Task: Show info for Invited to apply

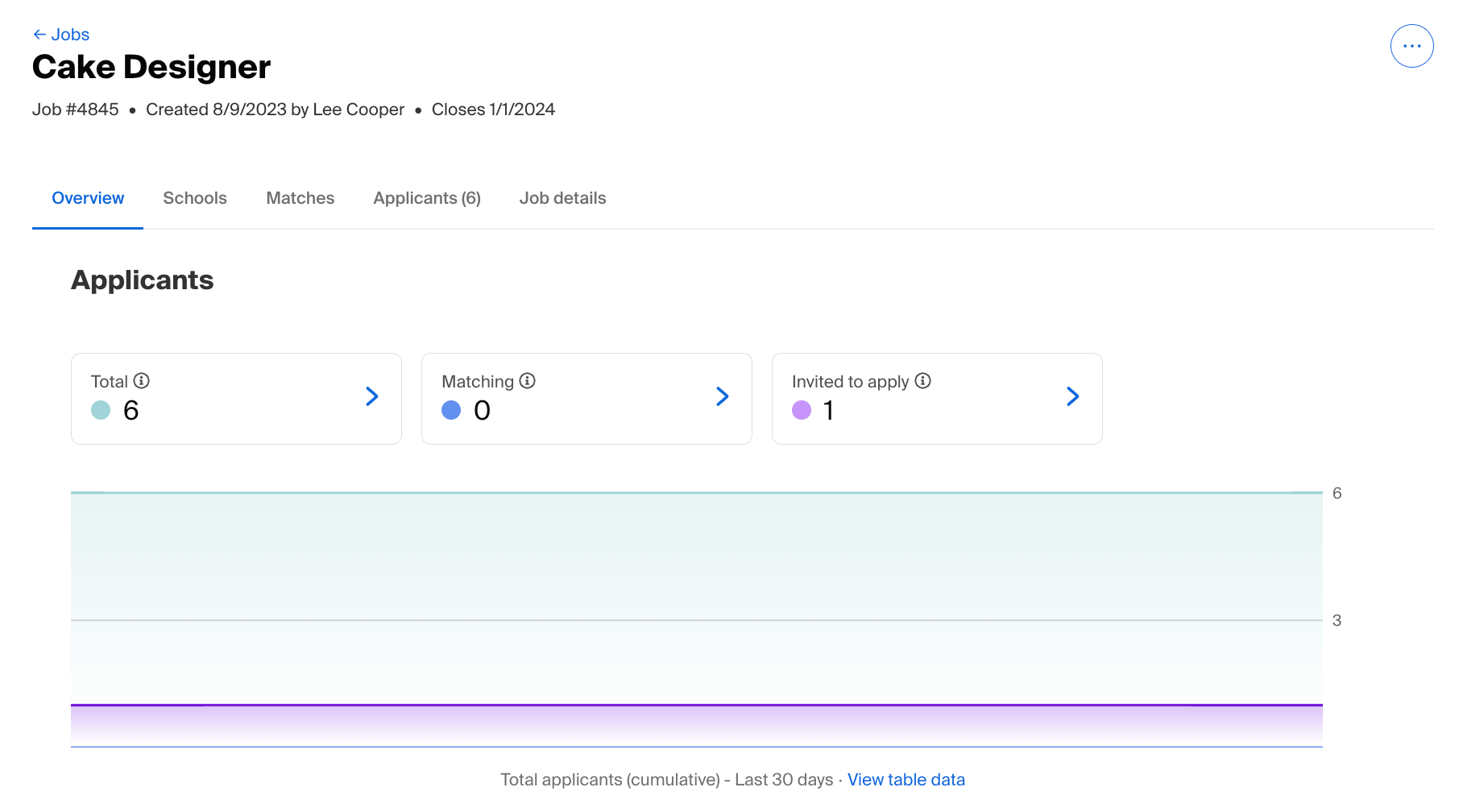Action: pyautogui.click(x=923, y=381)
